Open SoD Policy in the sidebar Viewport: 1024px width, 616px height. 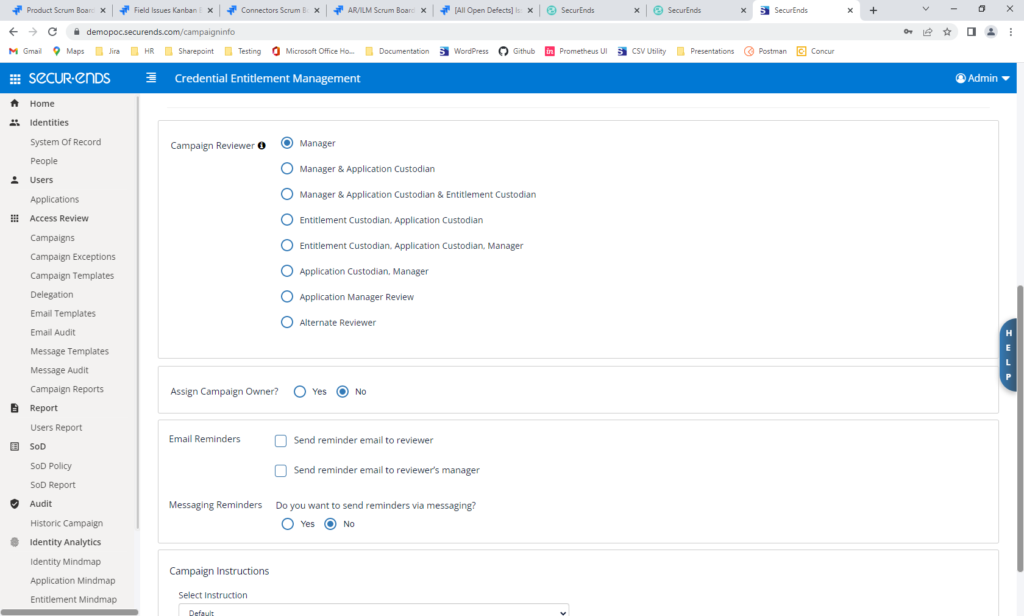click(x=51, y=466)
